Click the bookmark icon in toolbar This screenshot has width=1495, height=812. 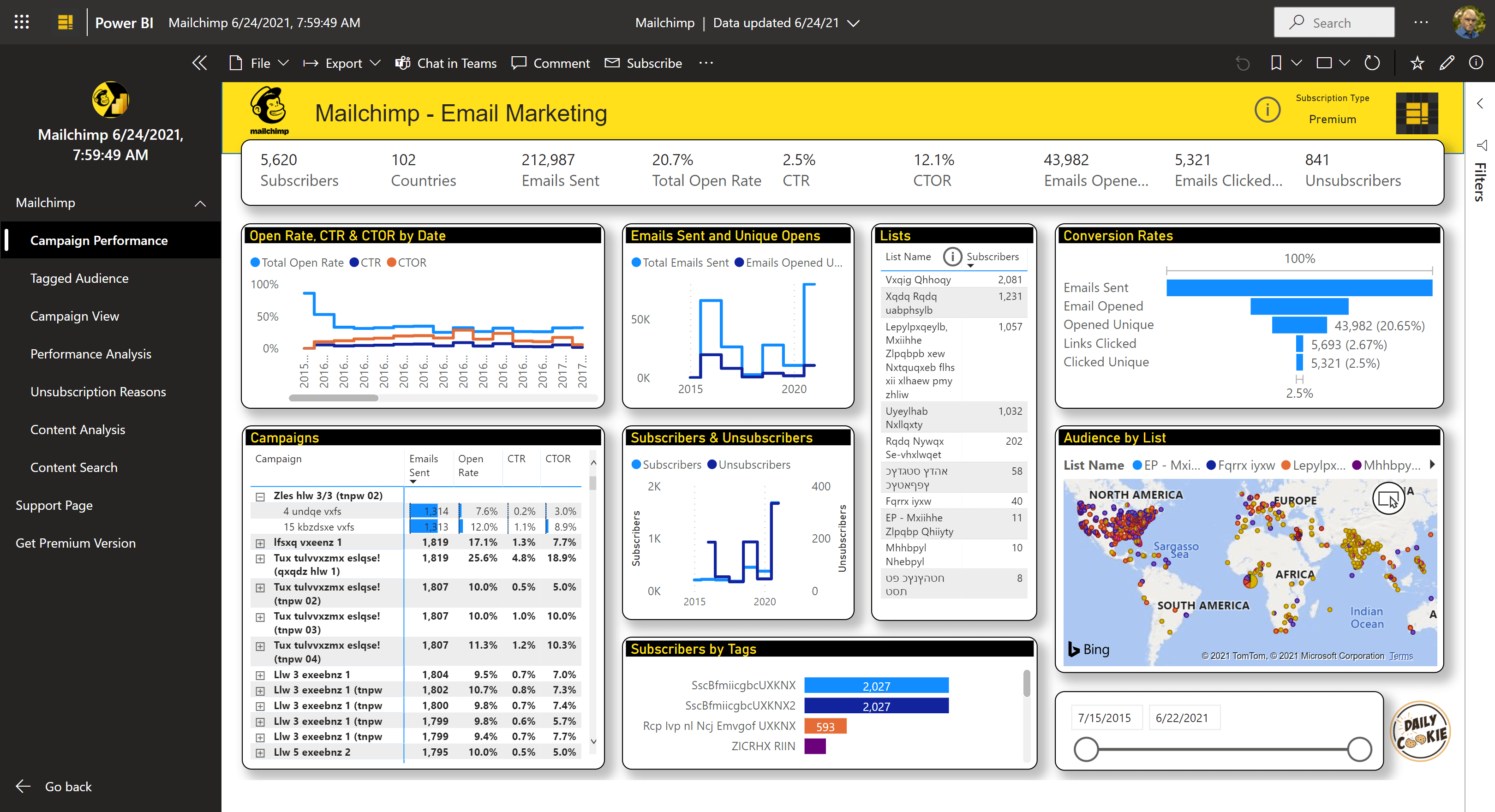point(1276,63)
